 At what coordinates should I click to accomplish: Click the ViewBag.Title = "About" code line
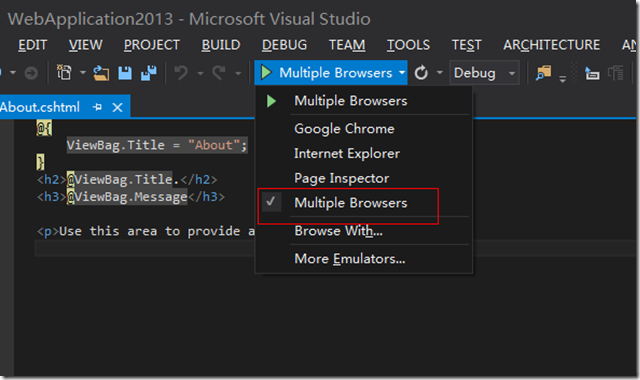157,145
